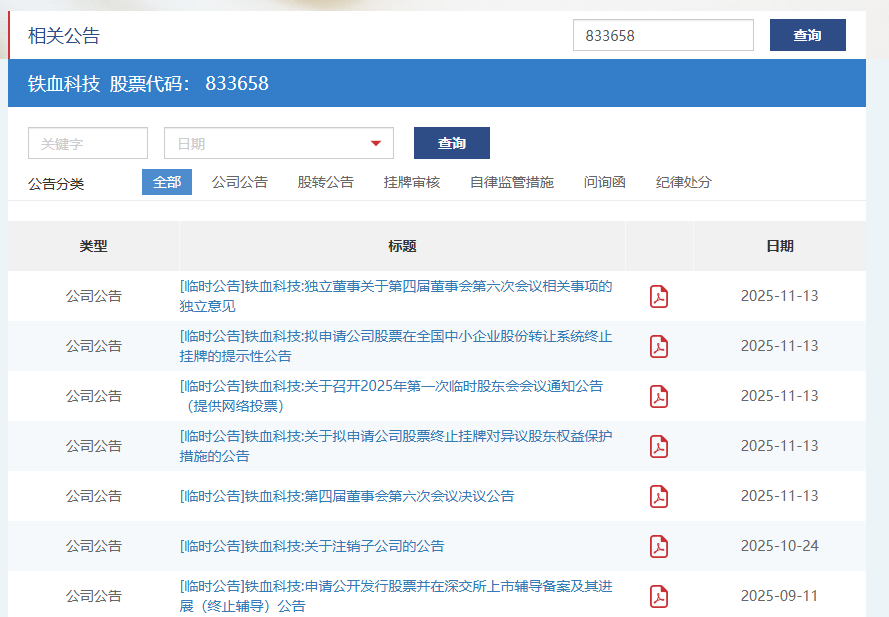This screenshot has width=889, height=617.
Task: Open PDF icon for 独立董事 独立意见 announcement
Action: click(x=659, y=297)
